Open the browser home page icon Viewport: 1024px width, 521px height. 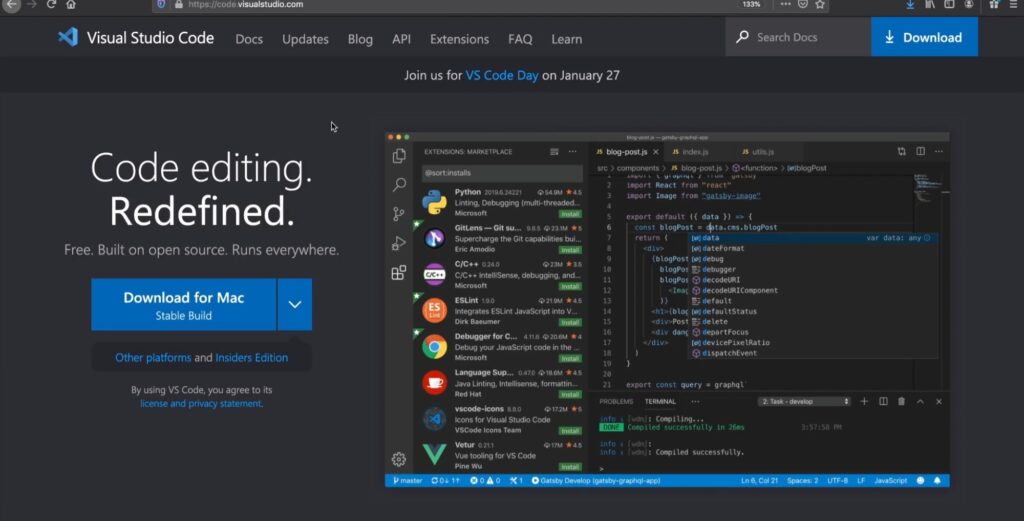pyautogui.click(x=71, y=5)
